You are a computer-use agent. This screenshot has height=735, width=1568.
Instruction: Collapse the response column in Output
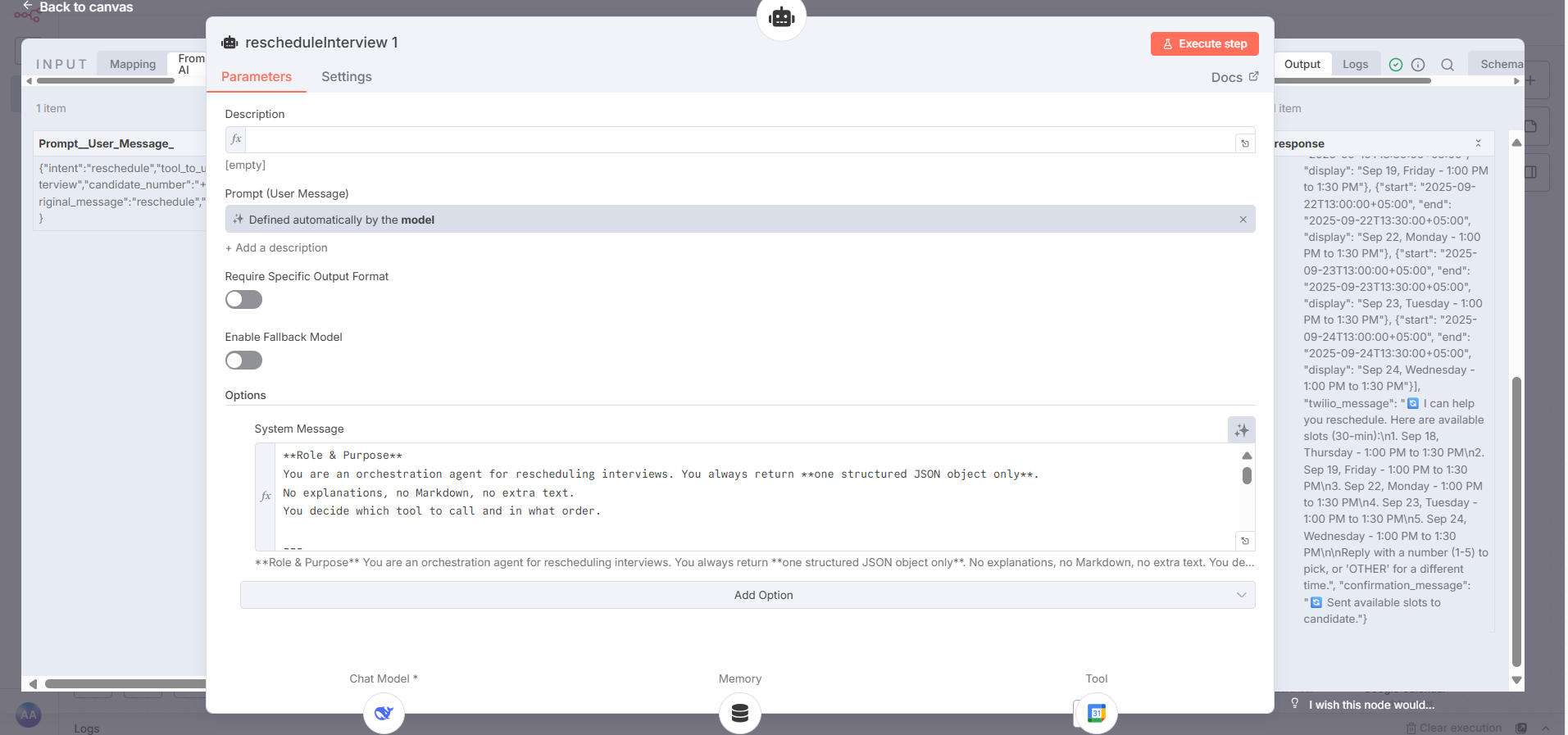point(1478,143)
